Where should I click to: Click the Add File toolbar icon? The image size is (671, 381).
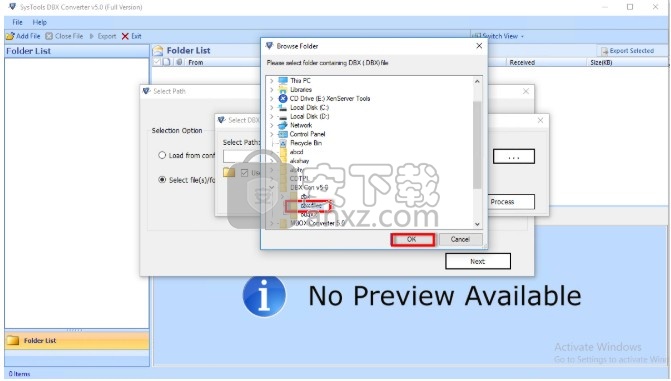coord(10,36)
